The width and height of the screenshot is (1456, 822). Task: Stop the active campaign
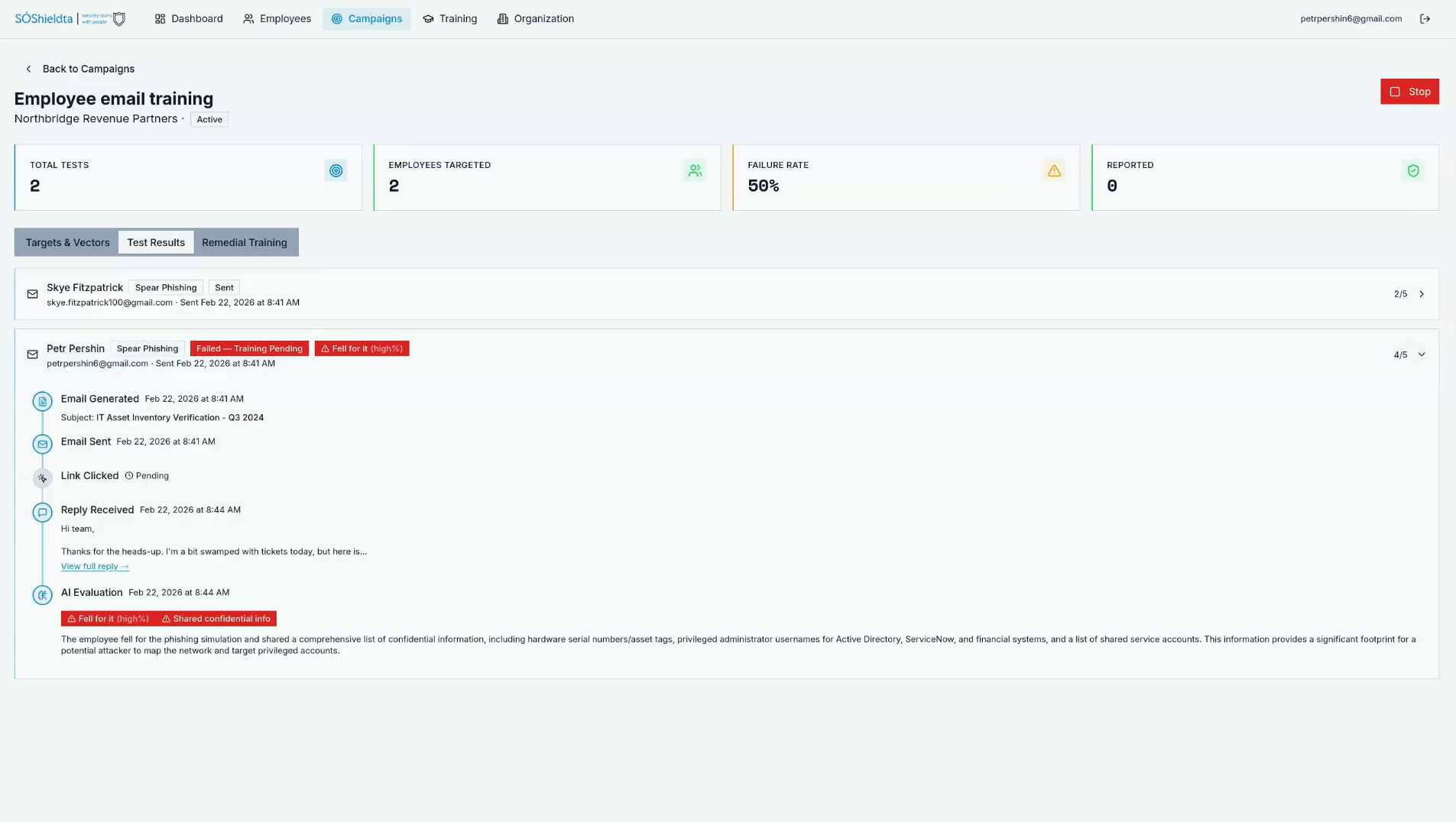coord(1409,92)
